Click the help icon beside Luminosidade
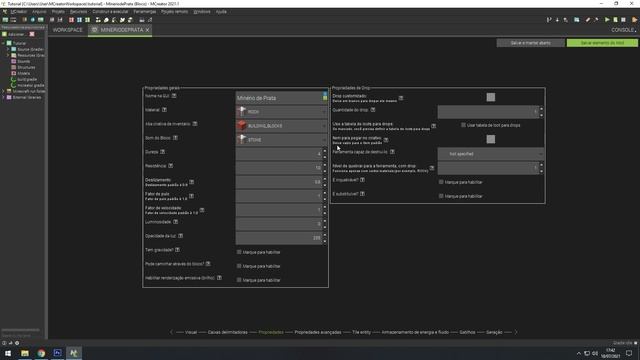This screenshot has width=640, height=360. (x=176, y=222)
